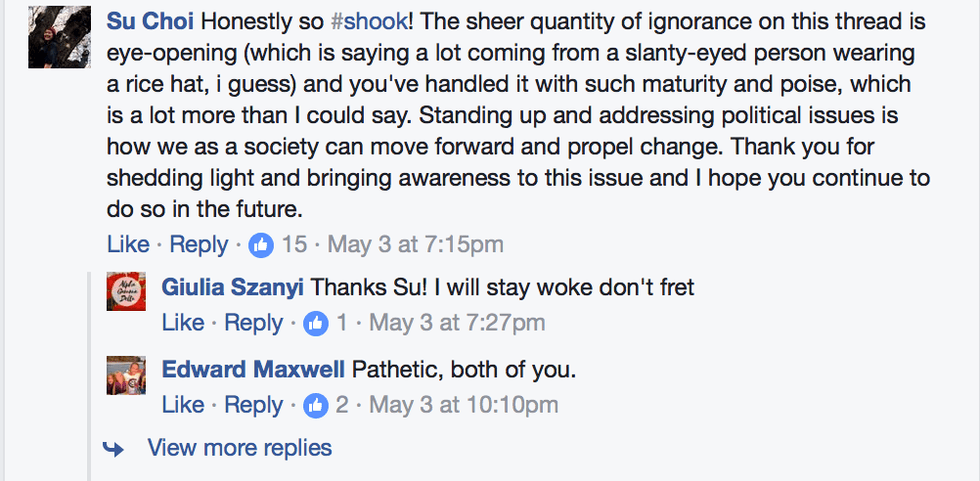This screenshot has width=980, height=481.
Task: Reply to Su Choi's comment
Action: click(x=199, y=244)
